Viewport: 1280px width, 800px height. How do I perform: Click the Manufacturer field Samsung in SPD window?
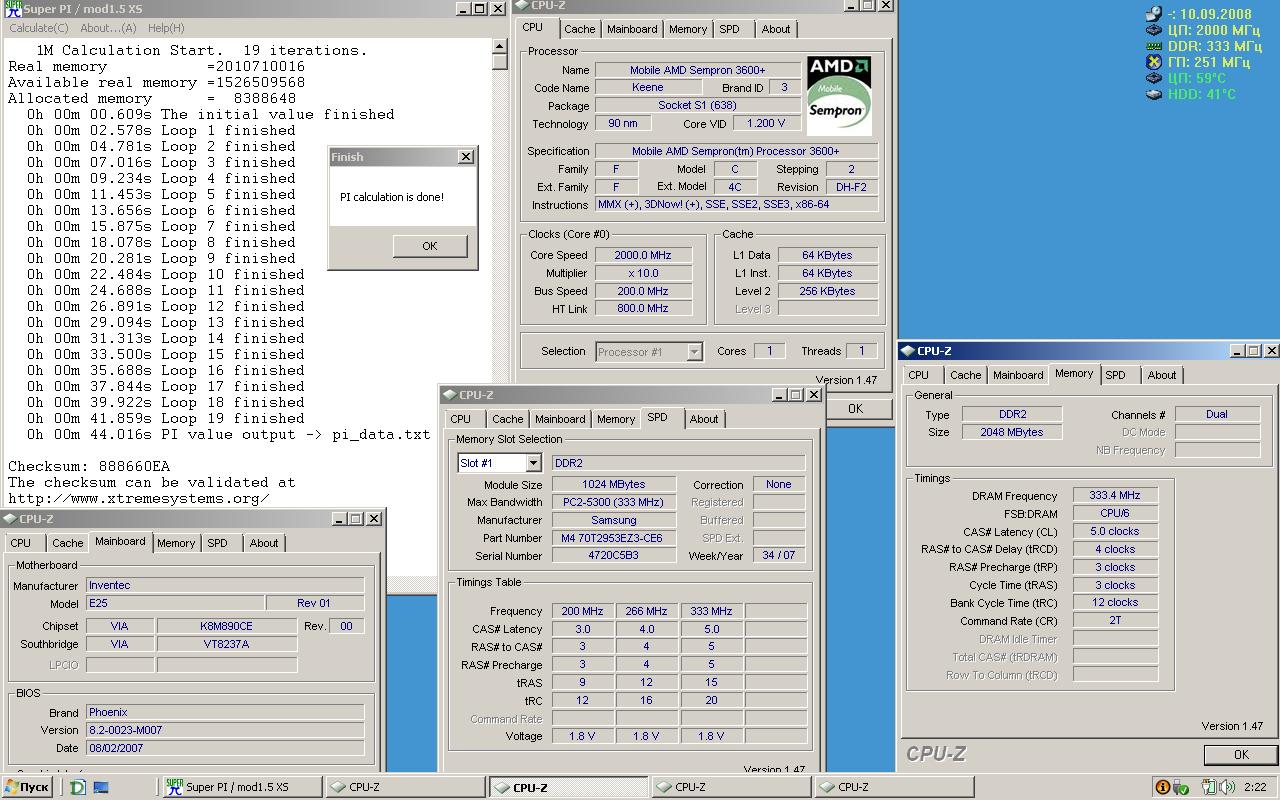pos(614,520)
